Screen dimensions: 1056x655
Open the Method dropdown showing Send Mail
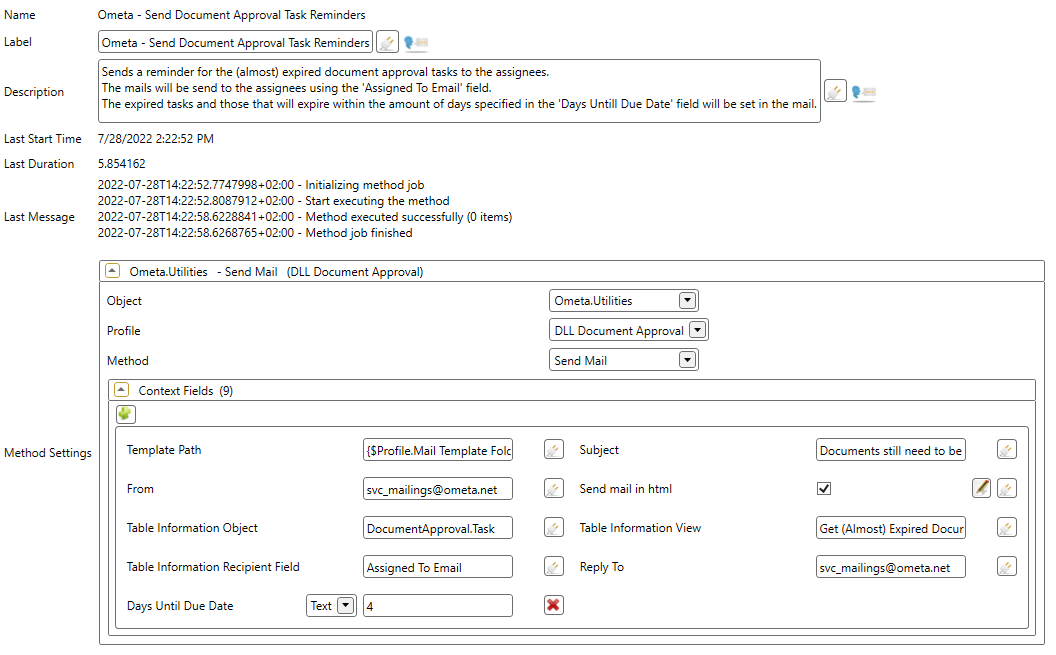[x=688, y=360]
